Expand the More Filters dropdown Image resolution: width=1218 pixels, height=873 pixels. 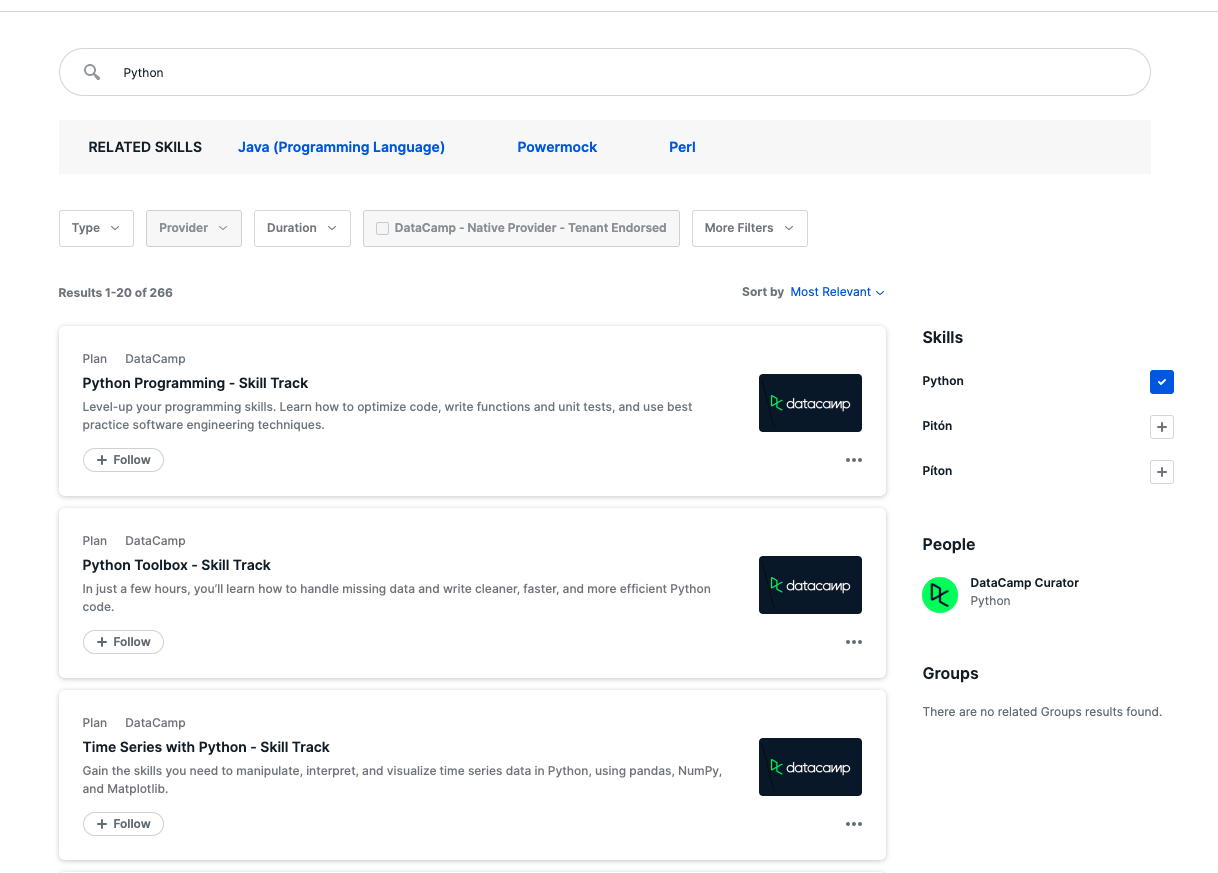coord(750,228)
